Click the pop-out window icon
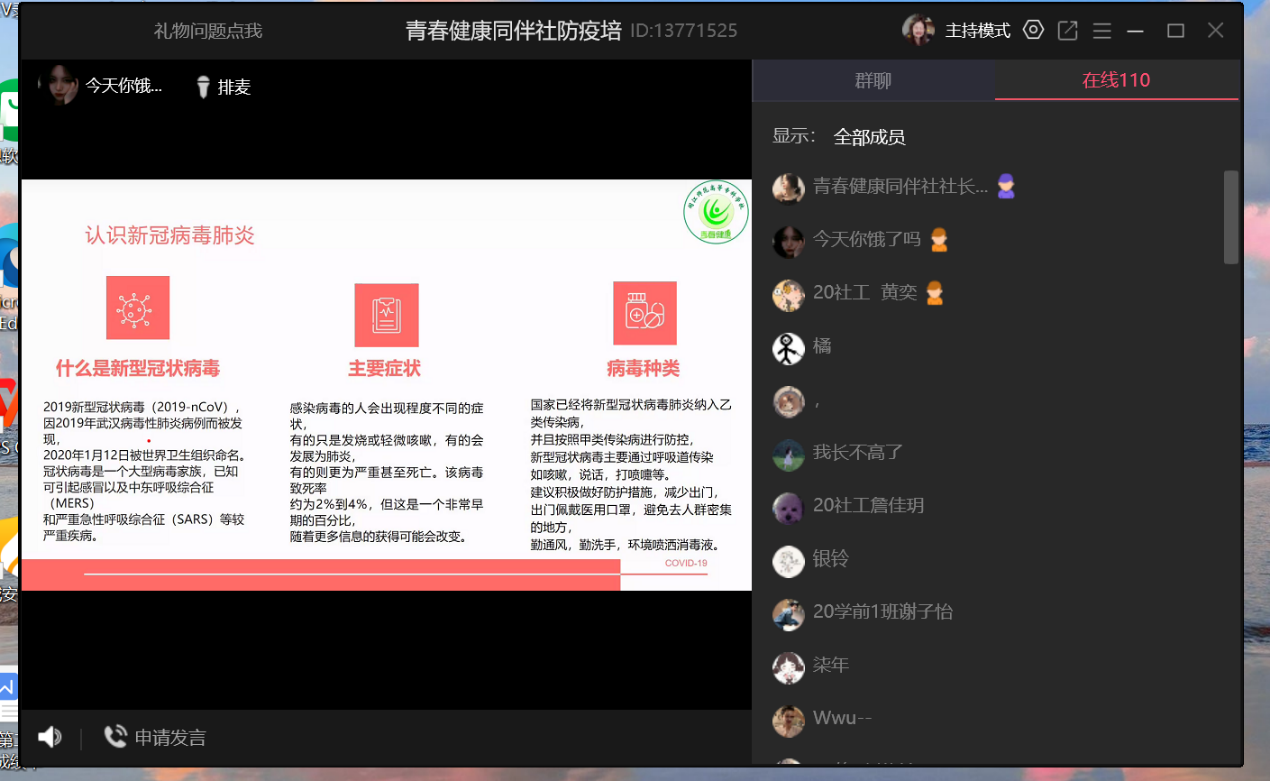 coord(1068,31)
